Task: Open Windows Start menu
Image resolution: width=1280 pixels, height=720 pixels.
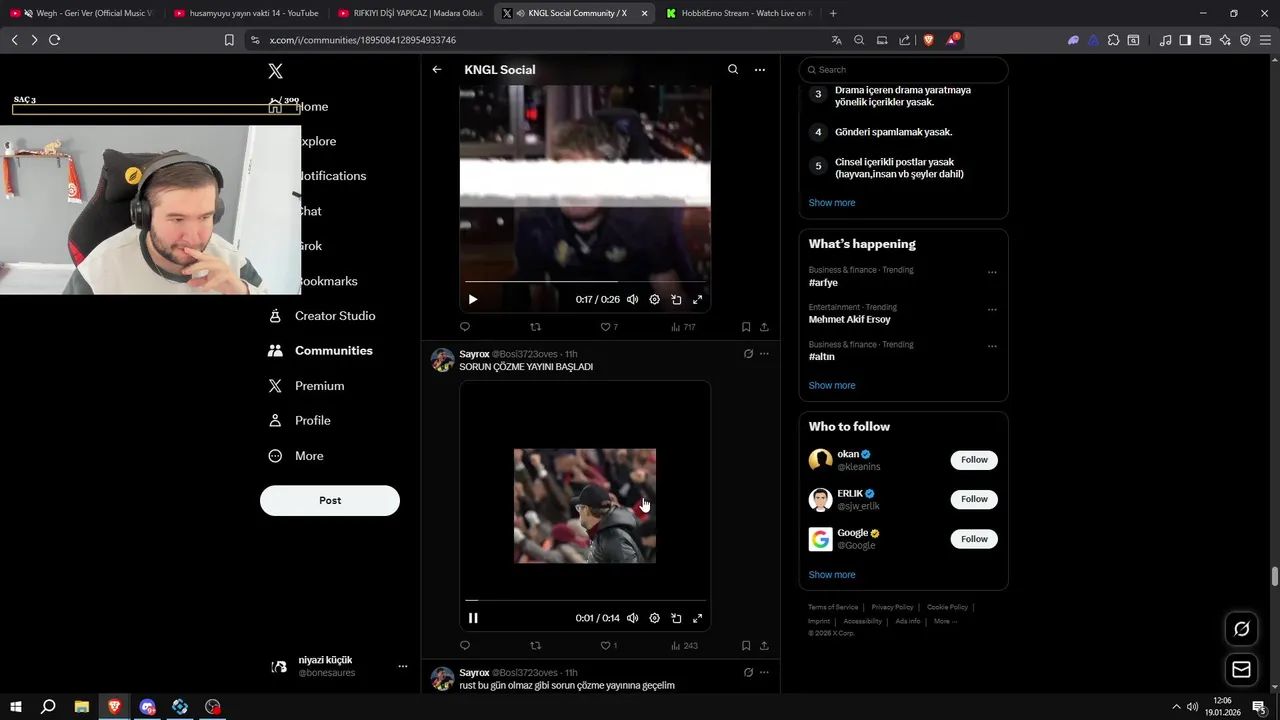Action: pyautogui.click(x=16, y=707)
